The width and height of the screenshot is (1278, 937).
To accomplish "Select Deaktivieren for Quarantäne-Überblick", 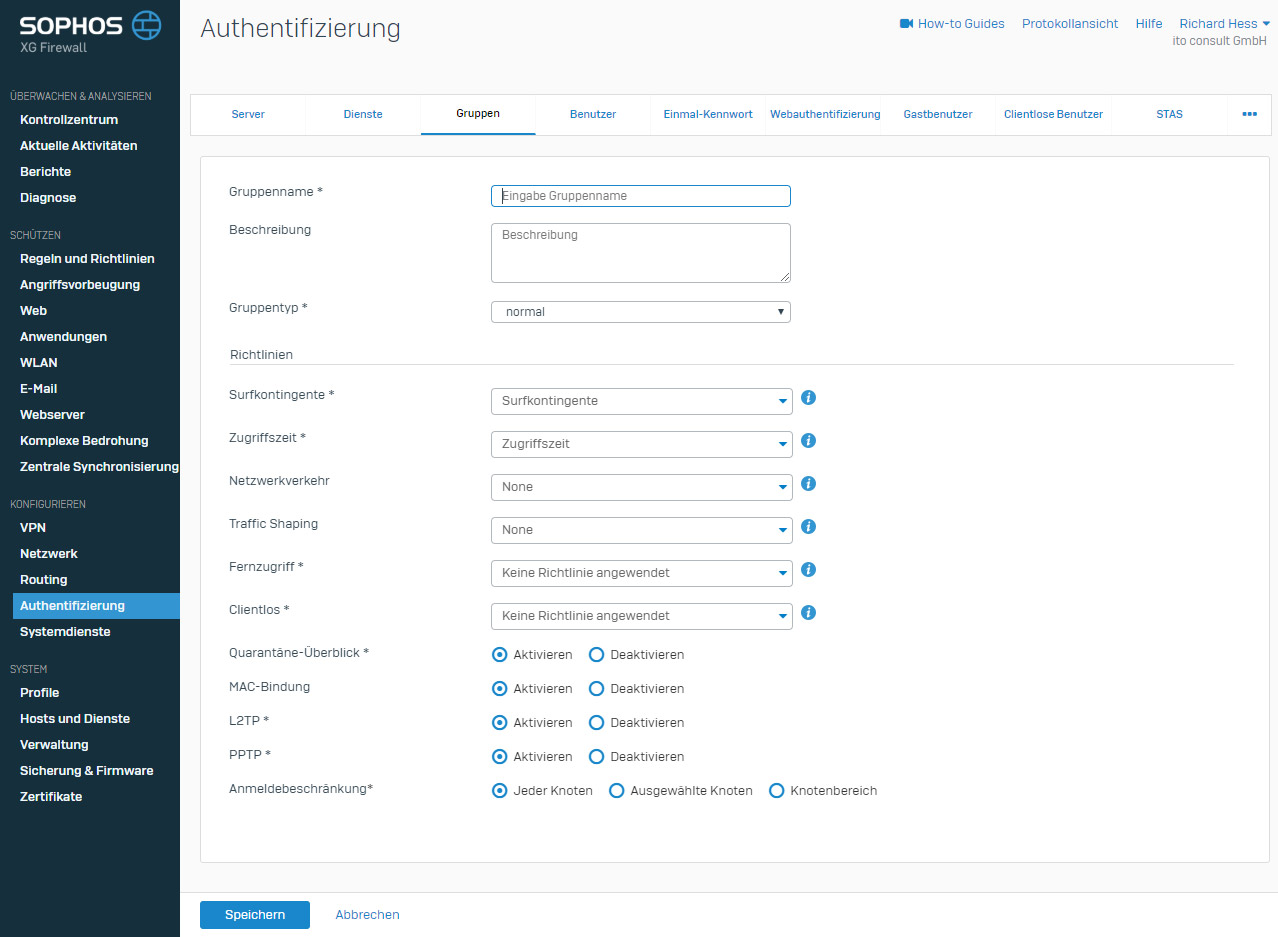I will coord(597,655).
